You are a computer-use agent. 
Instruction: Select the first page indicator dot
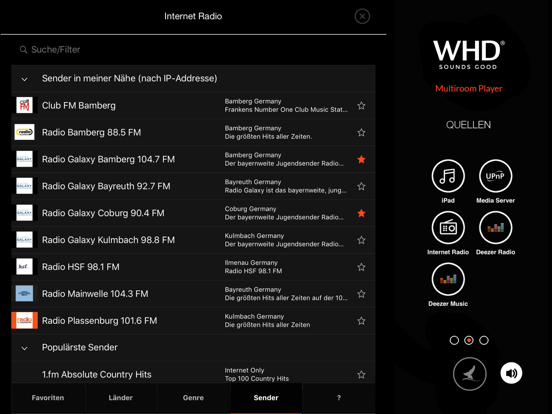454,340
